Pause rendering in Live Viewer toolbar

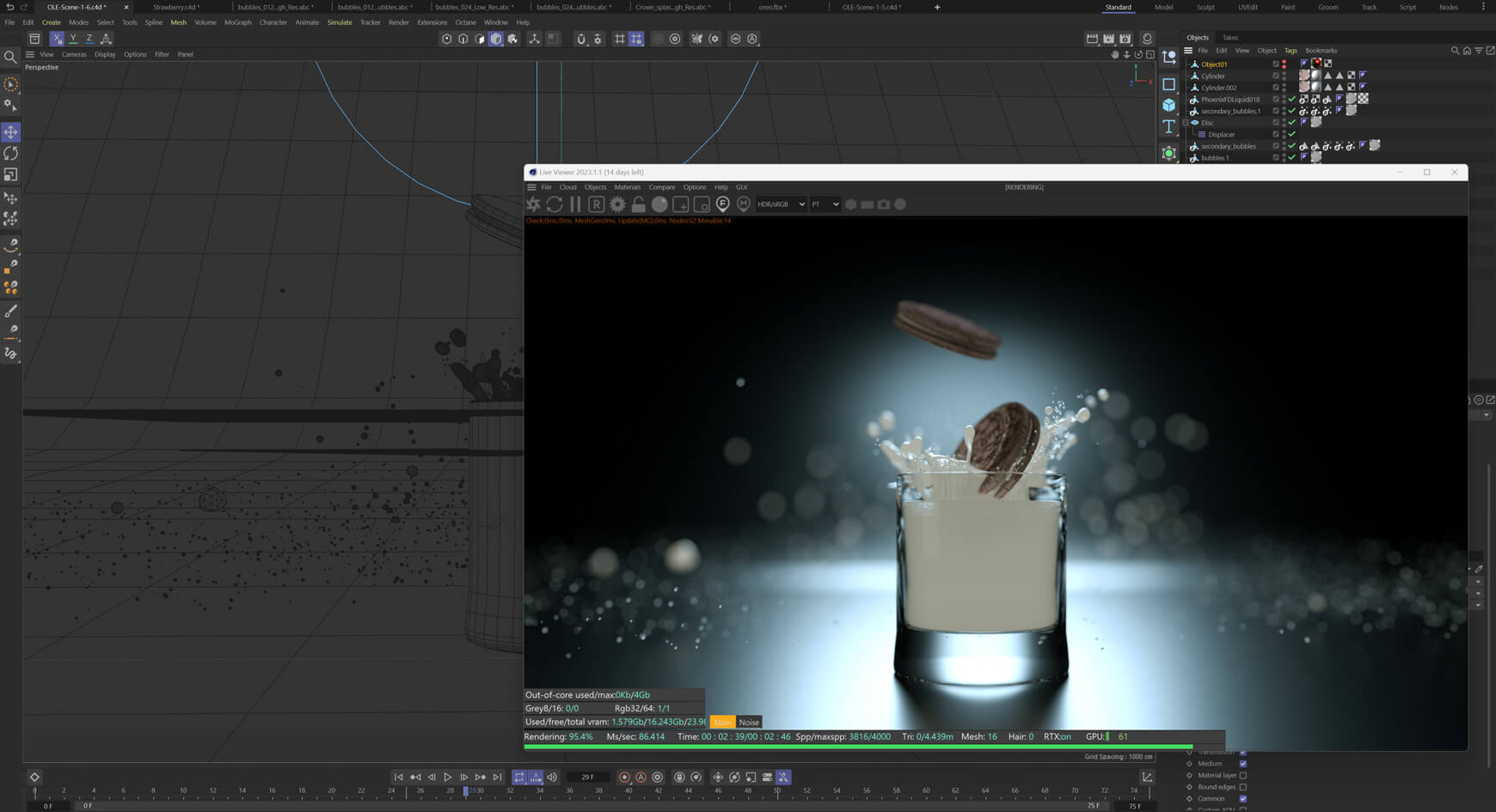(x=575, y=205)
